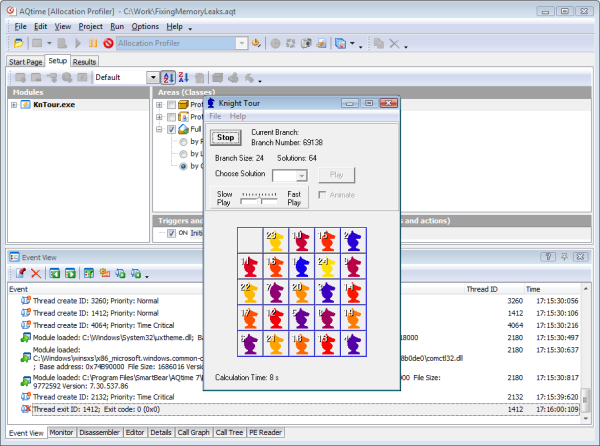Click the gray magnifier icon in Setup toolbar
Screen dimensions: 600x446
[x=67, y=78]
